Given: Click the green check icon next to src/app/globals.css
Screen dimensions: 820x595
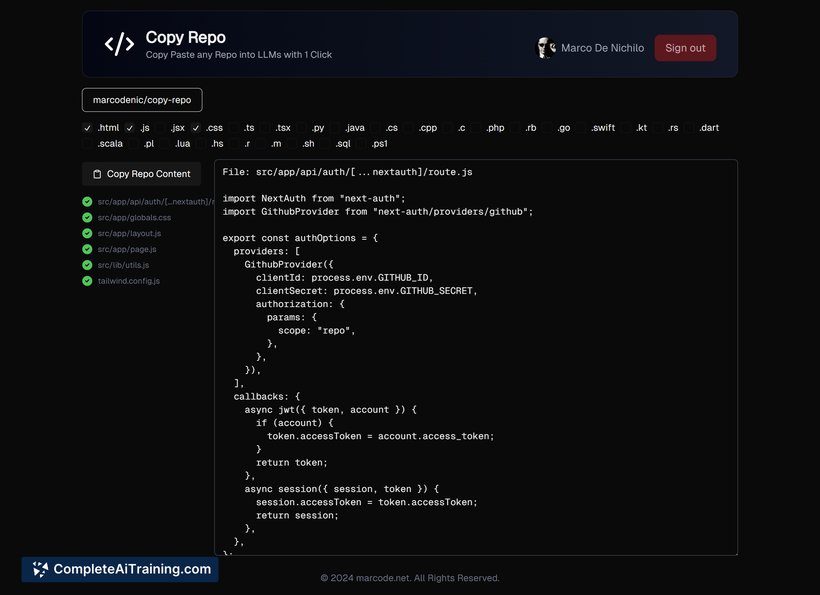Looking at the screenshot, I should pos(87,218).
